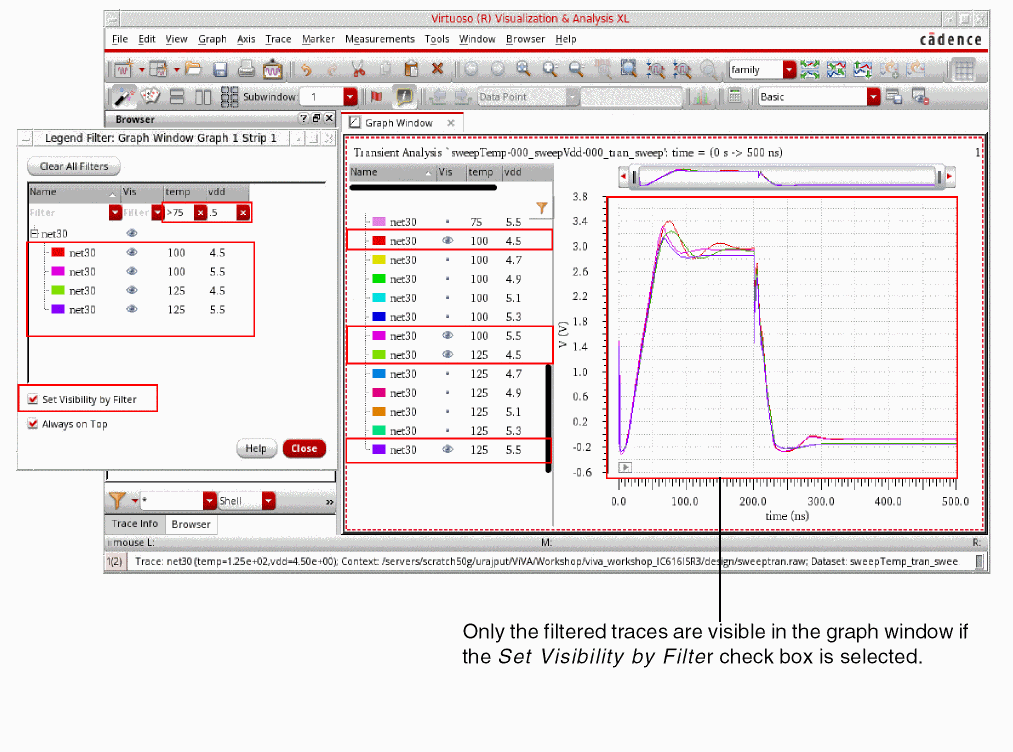Toggle Always on Top checkbox
The width and height of the screenshot is (1013, 752).
coord(33,424)
